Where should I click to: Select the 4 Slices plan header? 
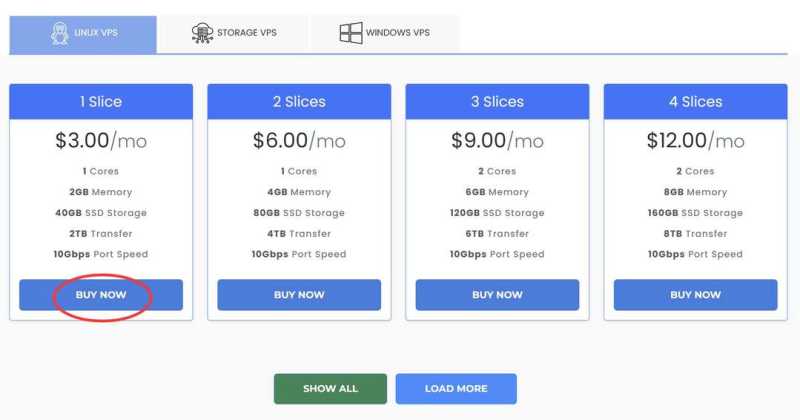coord(695,102)
